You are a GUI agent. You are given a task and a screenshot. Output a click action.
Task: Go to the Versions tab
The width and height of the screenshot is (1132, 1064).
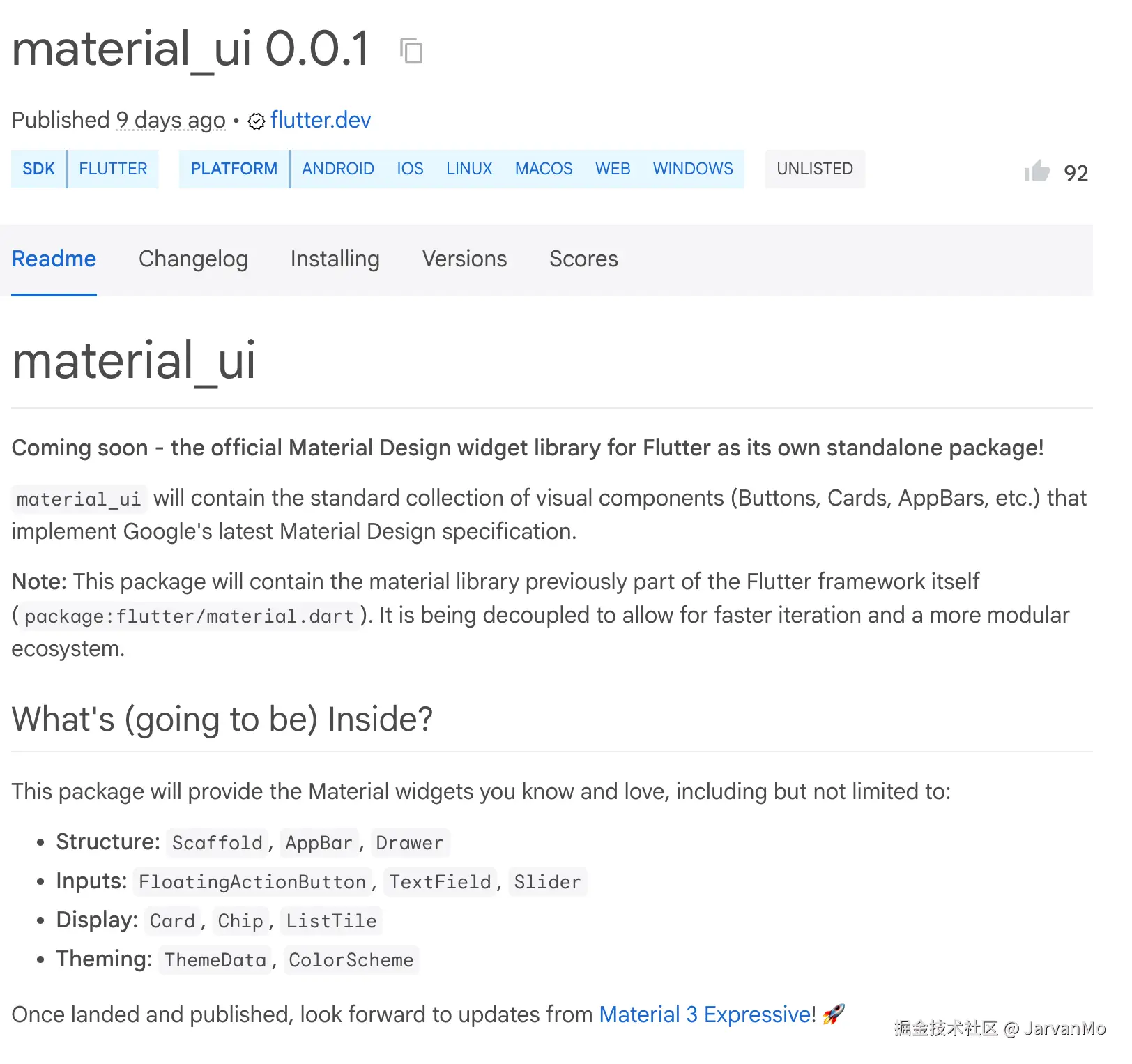coord(464,259)
